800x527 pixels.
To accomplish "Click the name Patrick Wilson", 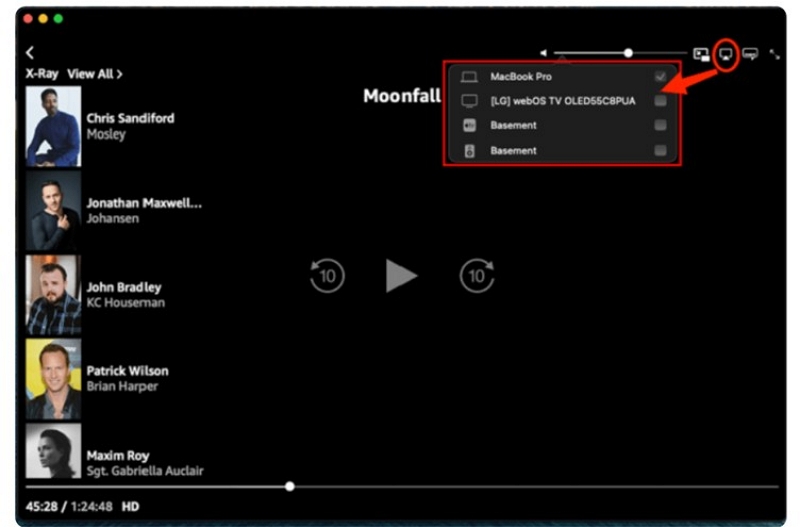I will [127, 371].
